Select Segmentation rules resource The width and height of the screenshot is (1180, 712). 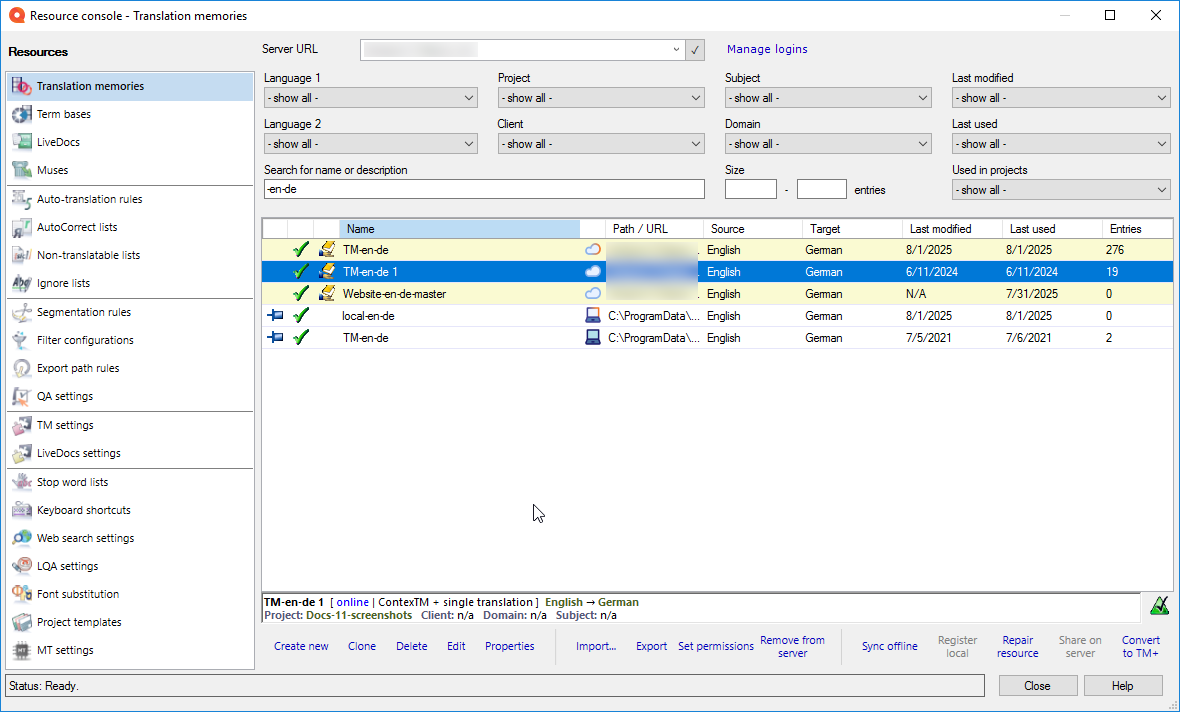coord(85,311)
